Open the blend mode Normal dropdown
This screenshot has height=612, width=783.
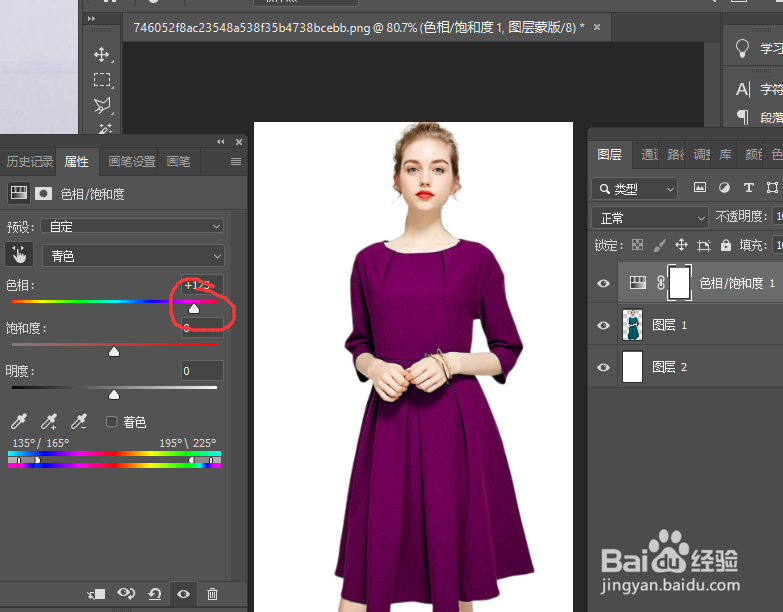click(x=650, y=218)
